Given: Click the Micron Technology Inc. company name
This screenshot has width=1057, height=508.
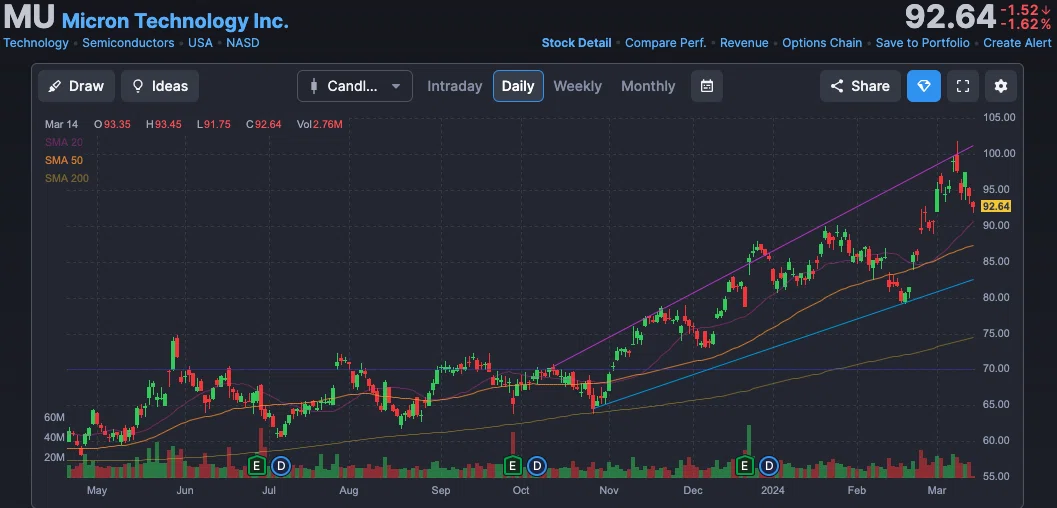Looking at the screenshot, I should click(175, 21).
